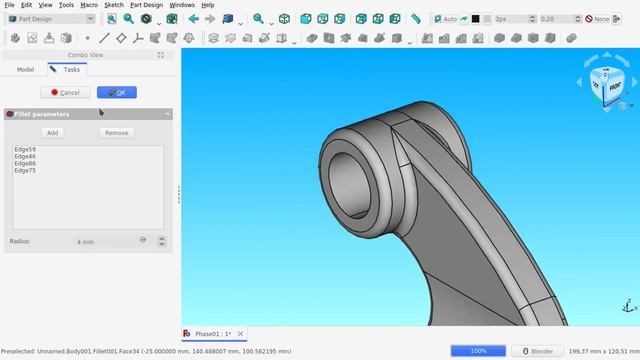
Task: Click Fit selection magnifier icon
Action: (129, 19)
